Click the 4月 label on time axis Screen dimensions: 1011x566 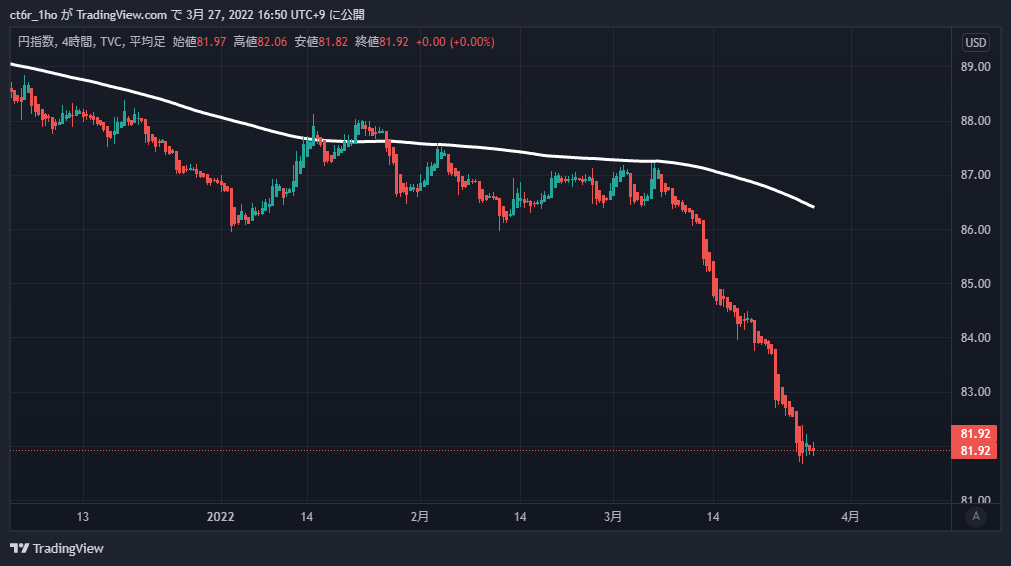[850, 517]
